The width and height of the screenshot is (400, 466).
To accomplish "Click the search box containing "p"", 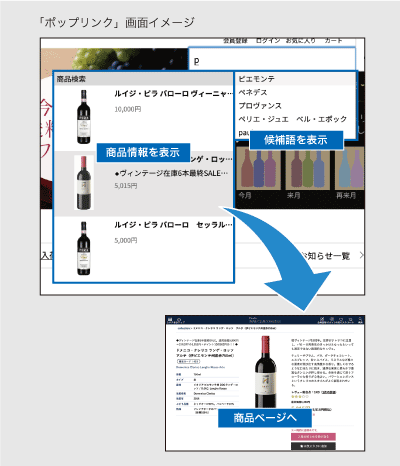I will point(272,59).
